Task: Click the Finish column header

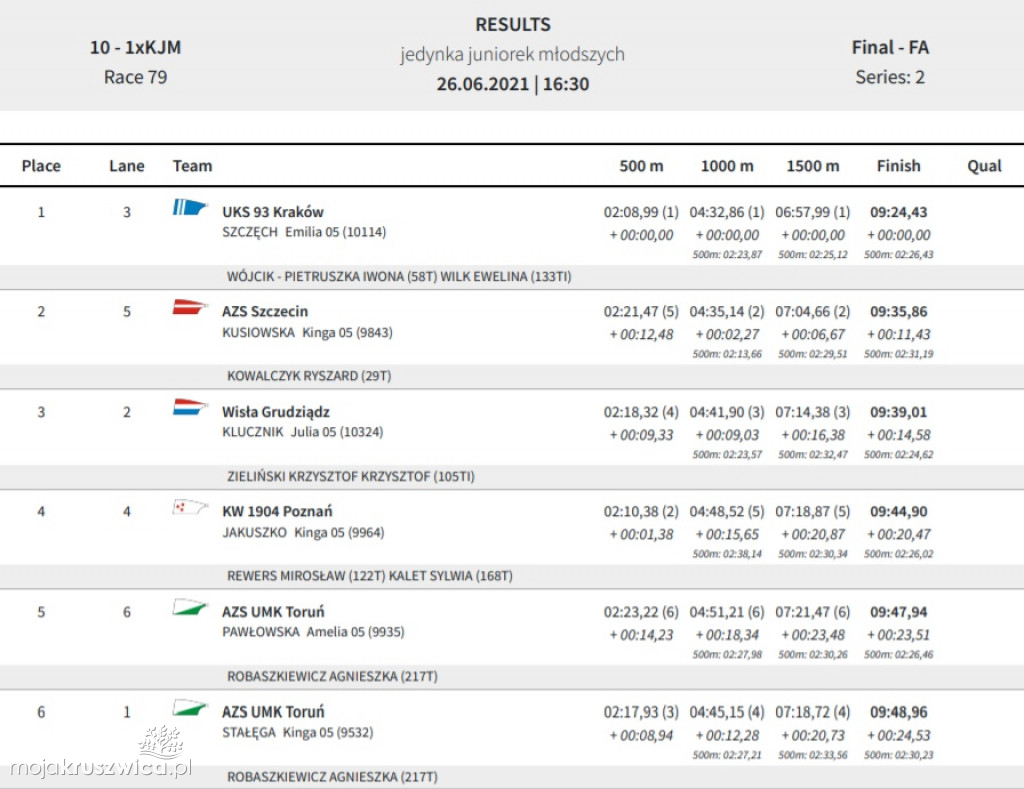Action: point(898,166)
